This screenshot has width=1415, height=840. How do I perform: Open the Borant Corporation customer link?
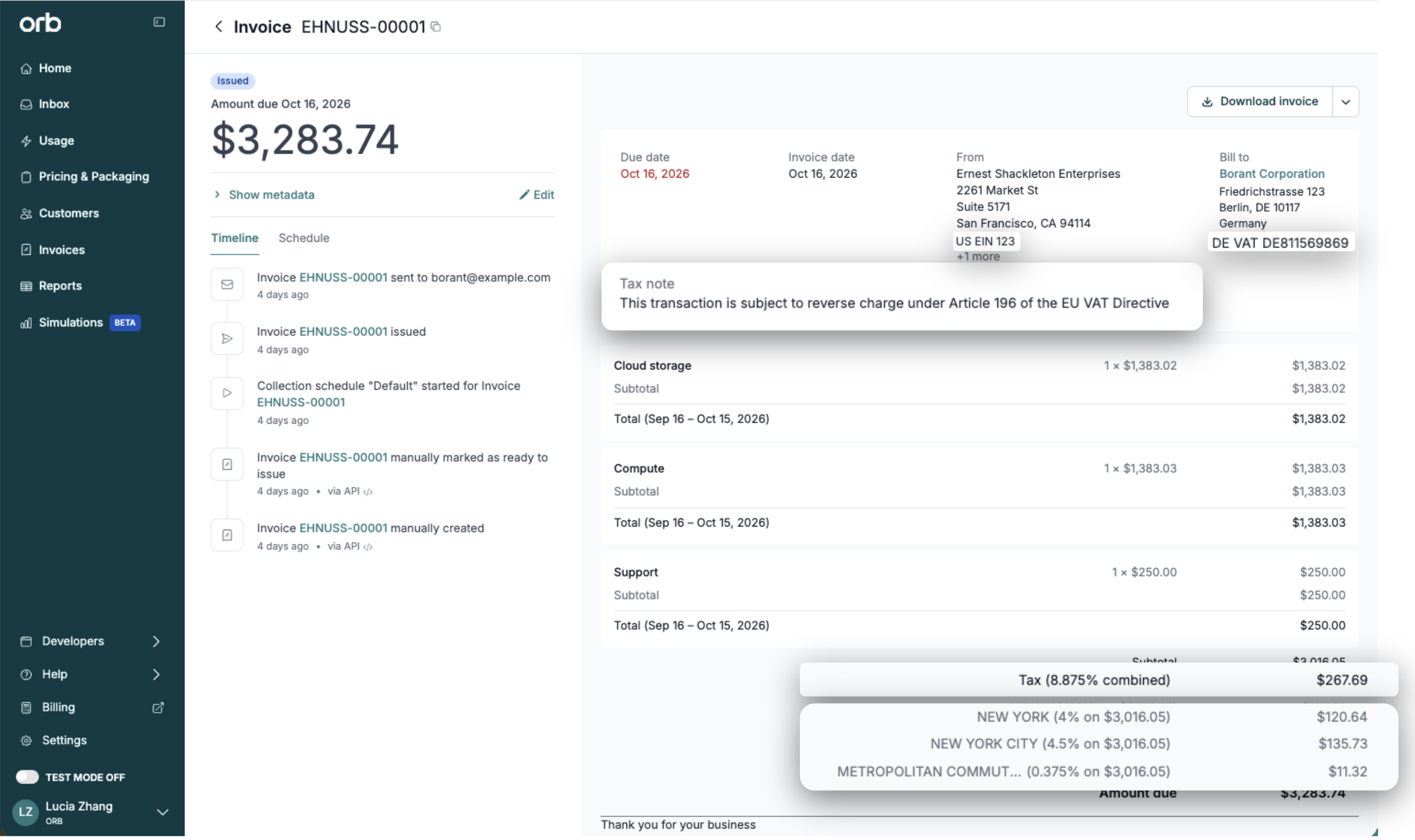[x=1271, y=174]
